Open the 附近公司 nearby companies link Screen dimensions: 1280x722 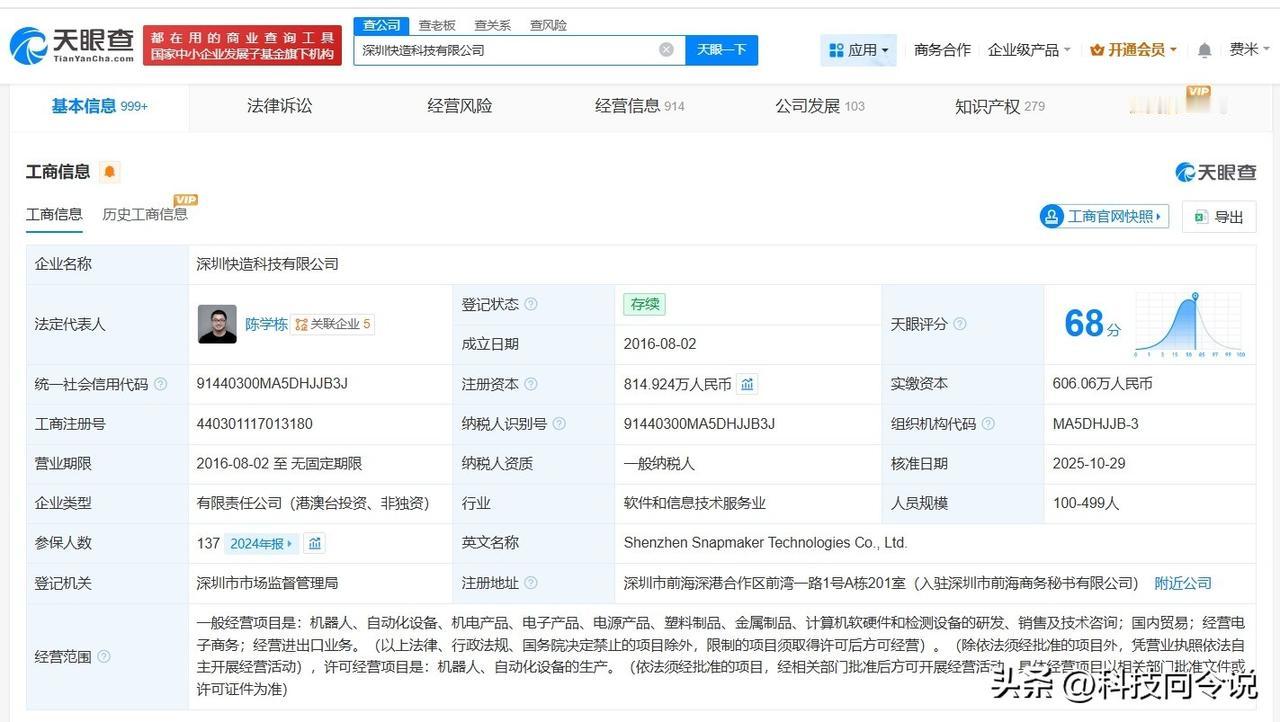coord(1182,583)
